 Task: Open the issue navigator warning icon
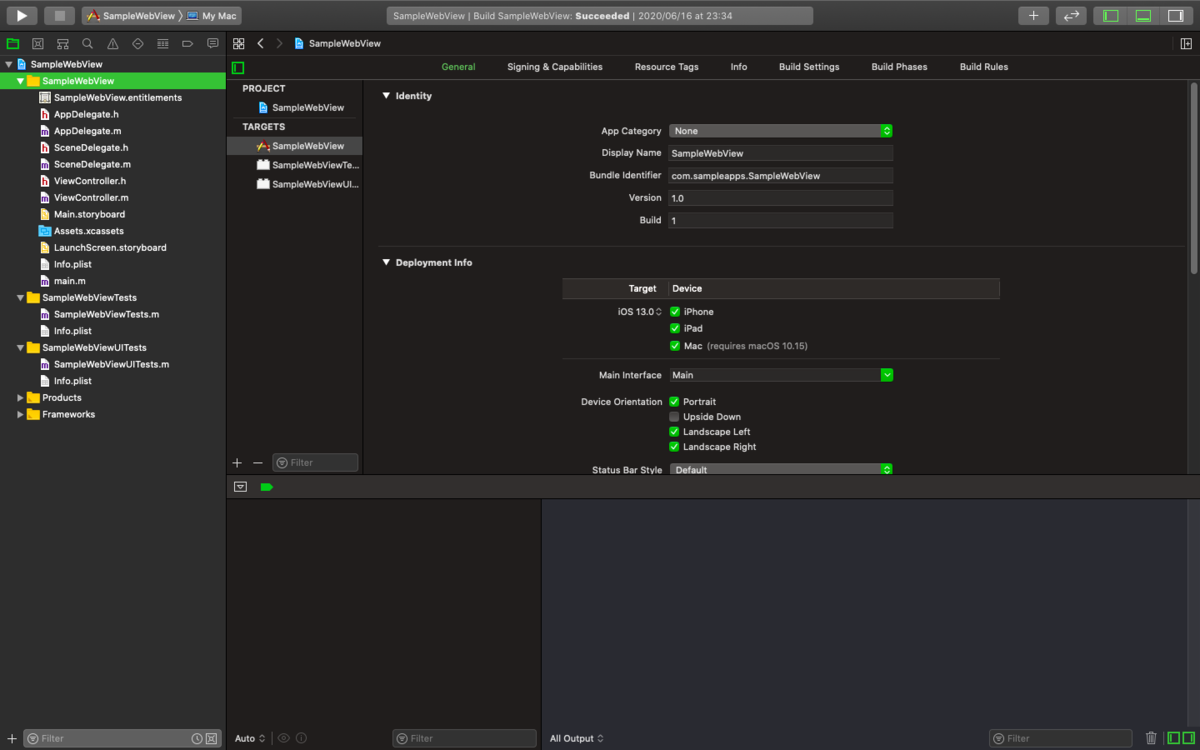(x=113, y=44)
